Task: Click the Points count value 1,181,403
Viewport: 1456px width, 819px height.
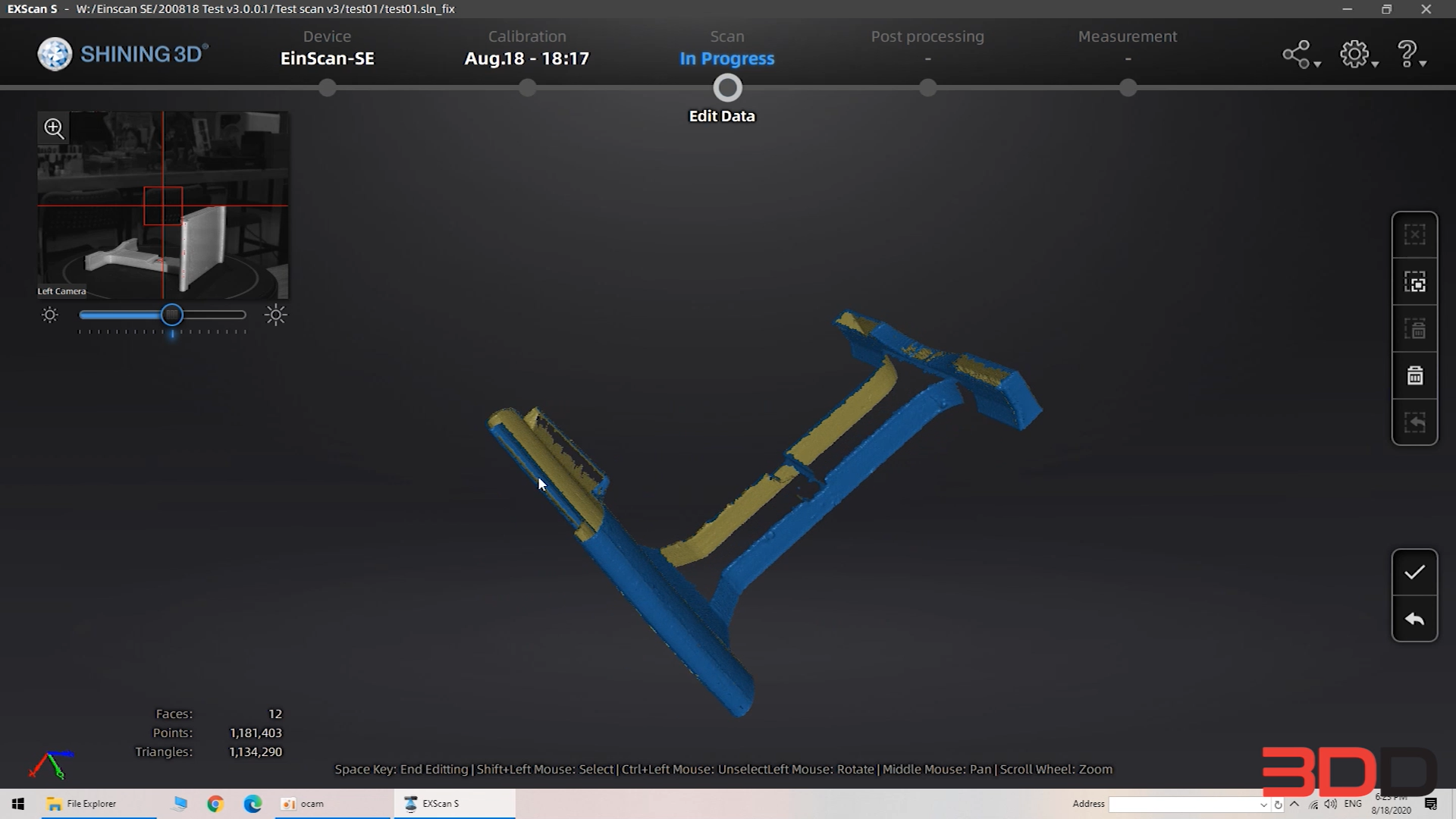Action: pyautogui.click(x=256, y=733)
